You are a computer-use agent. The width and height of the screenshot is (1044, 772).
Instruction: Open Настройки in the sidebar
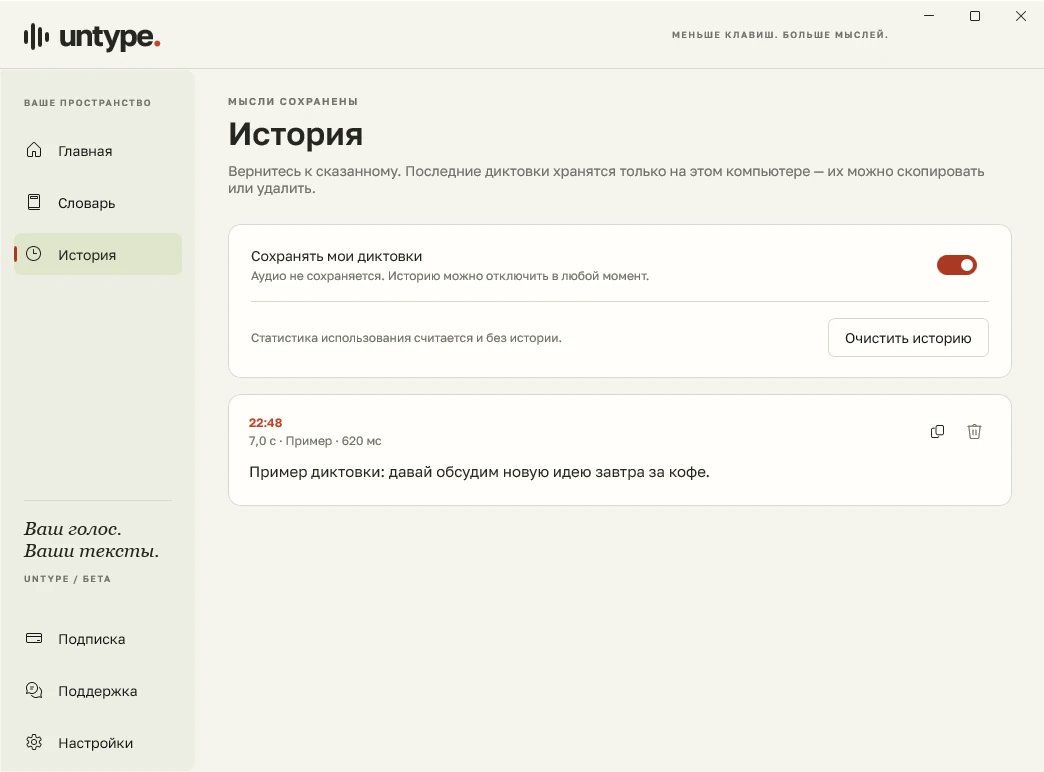click(98, 743)
